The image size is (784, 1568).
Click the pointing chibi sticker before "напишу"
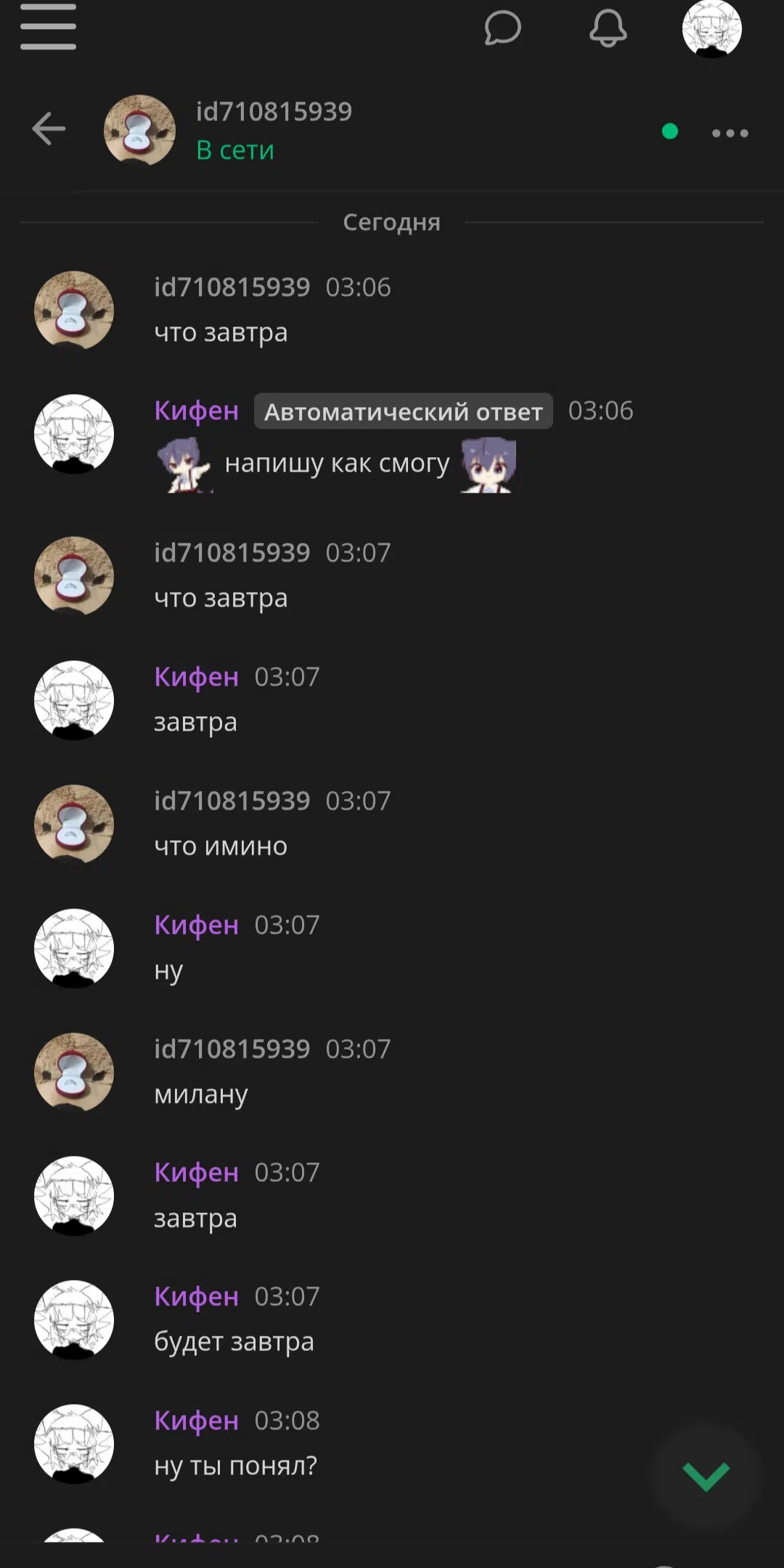[184, 465]
